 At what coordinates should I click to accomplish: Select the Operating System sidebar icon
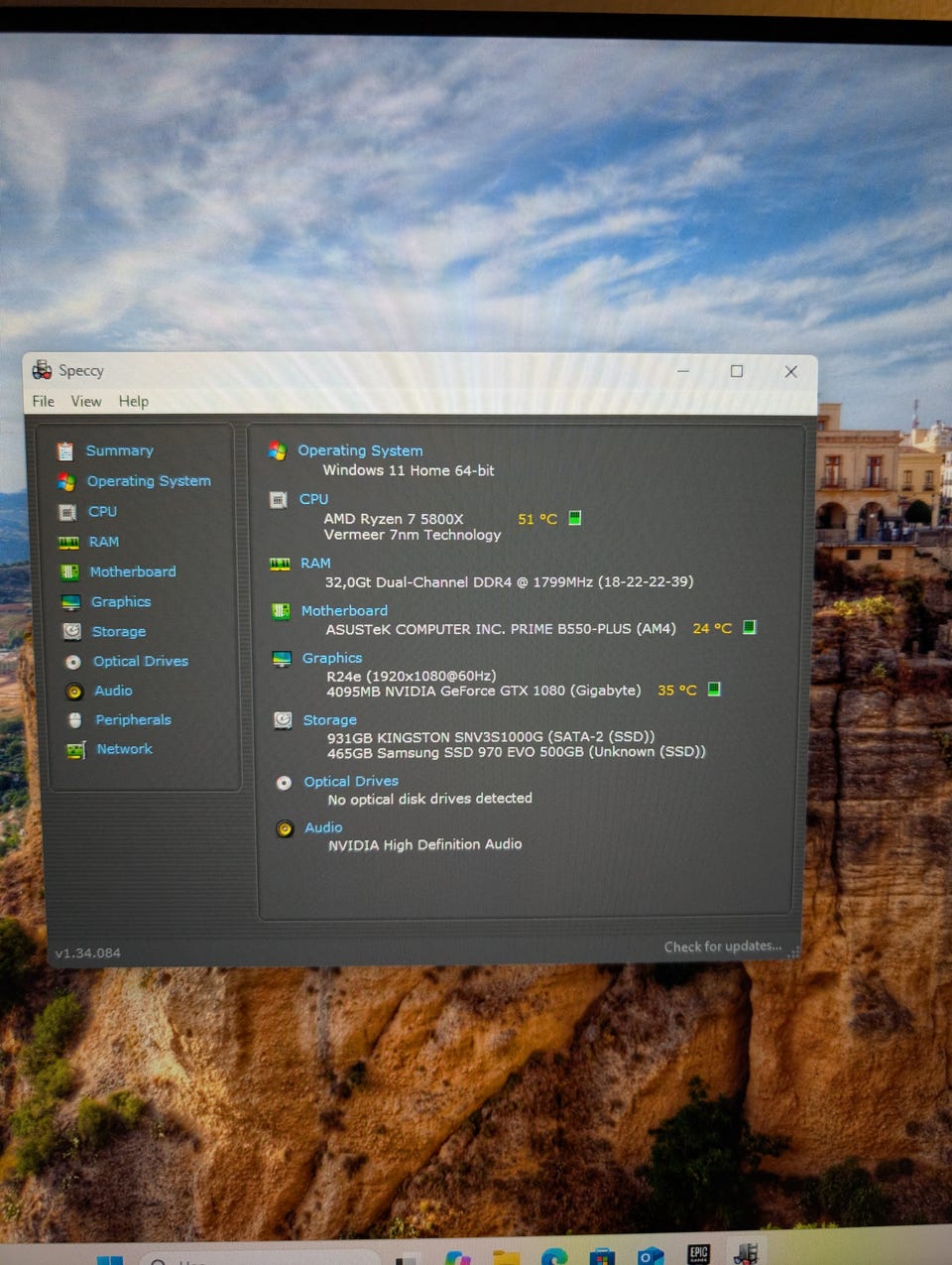pyautogui.click(x=66, y=481)
